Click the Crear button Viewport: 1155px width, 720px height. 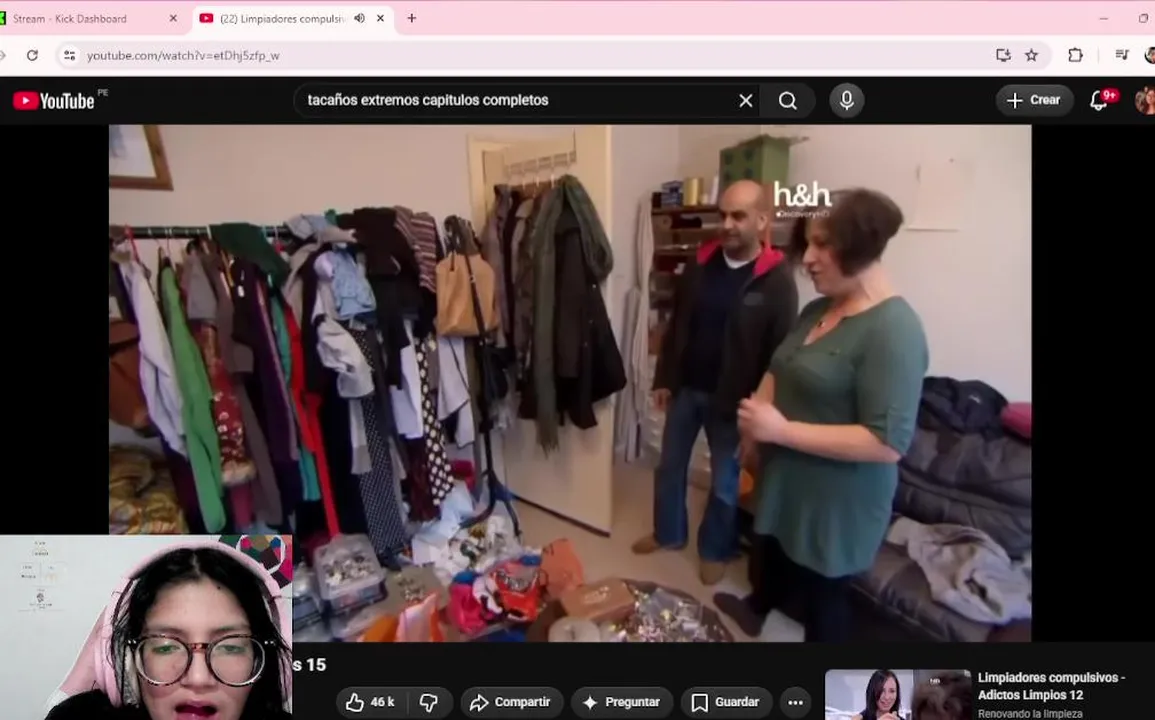pyautogui.click(x=1034, y=100)
